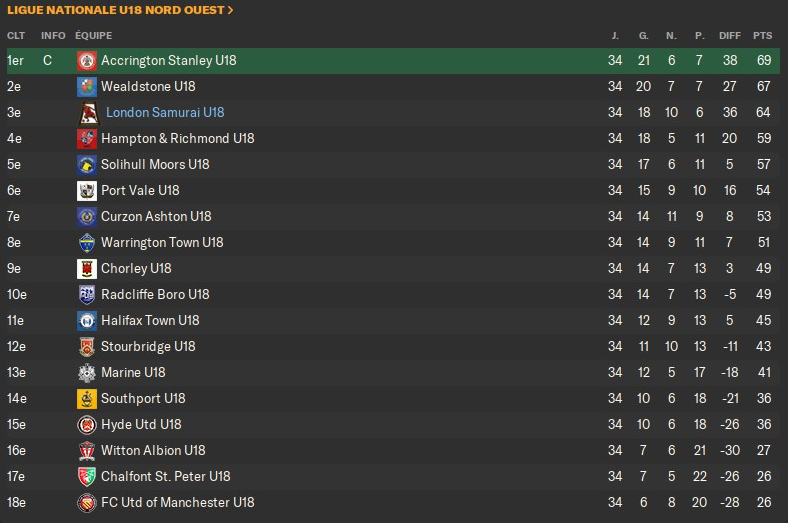Viewport: 788px width, 523px height.
Task: Click the Wealdstone U18 club crest
Action: click(x=87, y=87)
